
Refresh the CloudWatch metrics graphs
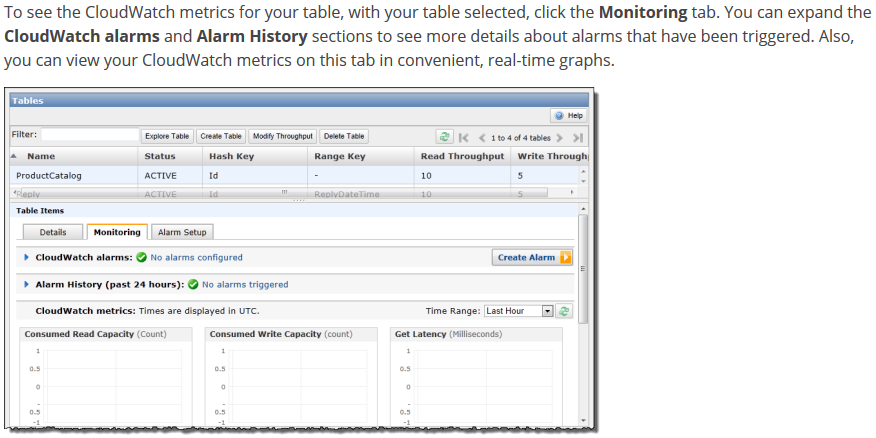564,311
